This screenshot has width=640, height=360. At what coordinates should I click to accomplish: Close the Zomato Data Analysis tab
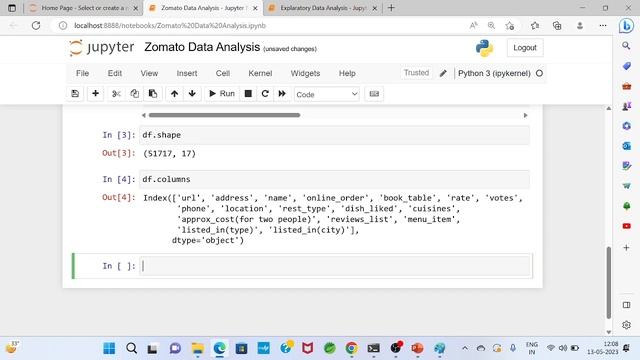[255, 8]
